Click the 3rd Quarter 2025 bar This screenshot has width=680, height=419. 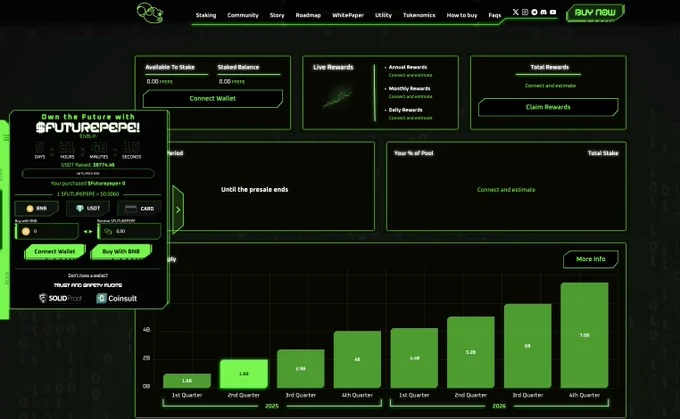click(x=301, y=369)
